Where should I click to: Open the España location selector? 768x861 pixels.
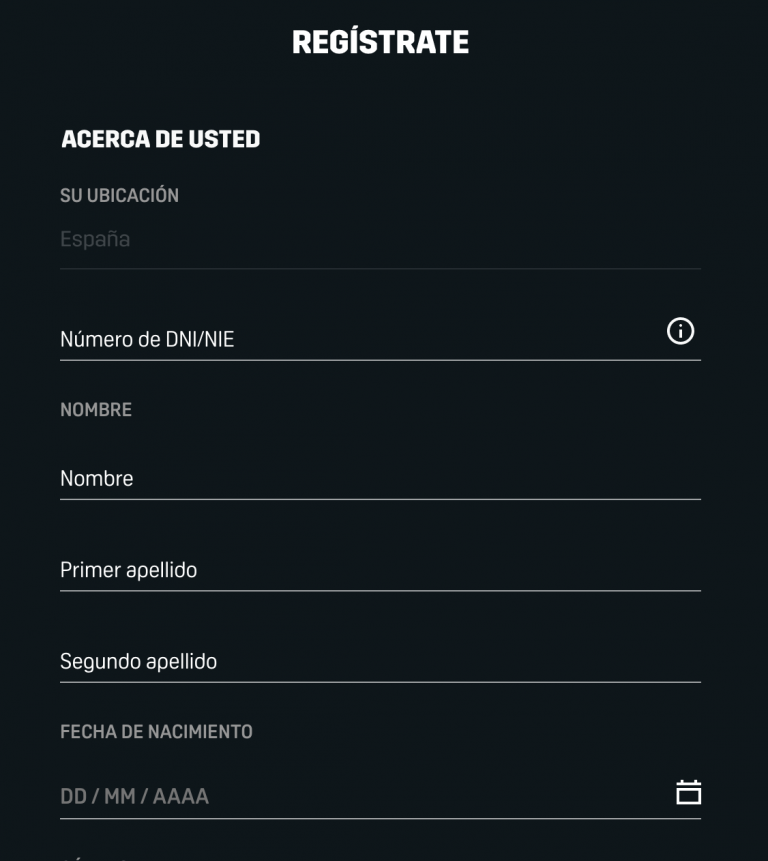(x=380, y=239)
